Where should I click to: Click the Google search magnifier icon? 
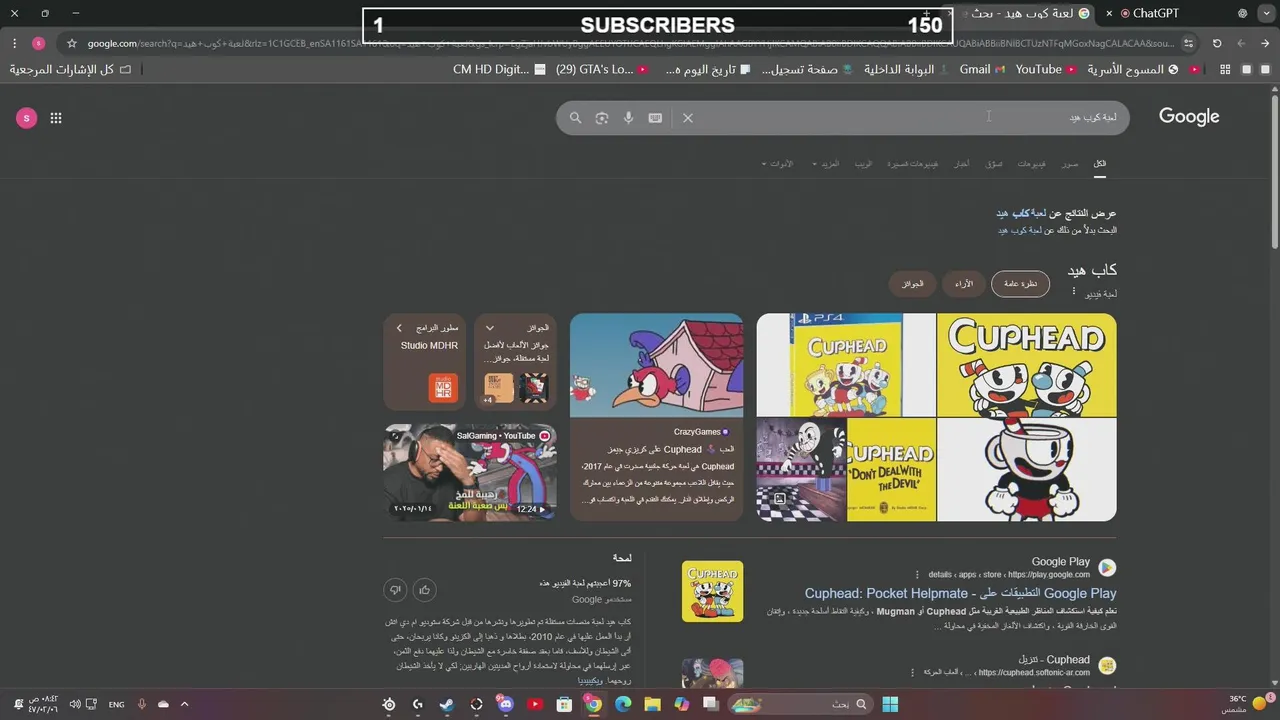[x=575, y=118]
